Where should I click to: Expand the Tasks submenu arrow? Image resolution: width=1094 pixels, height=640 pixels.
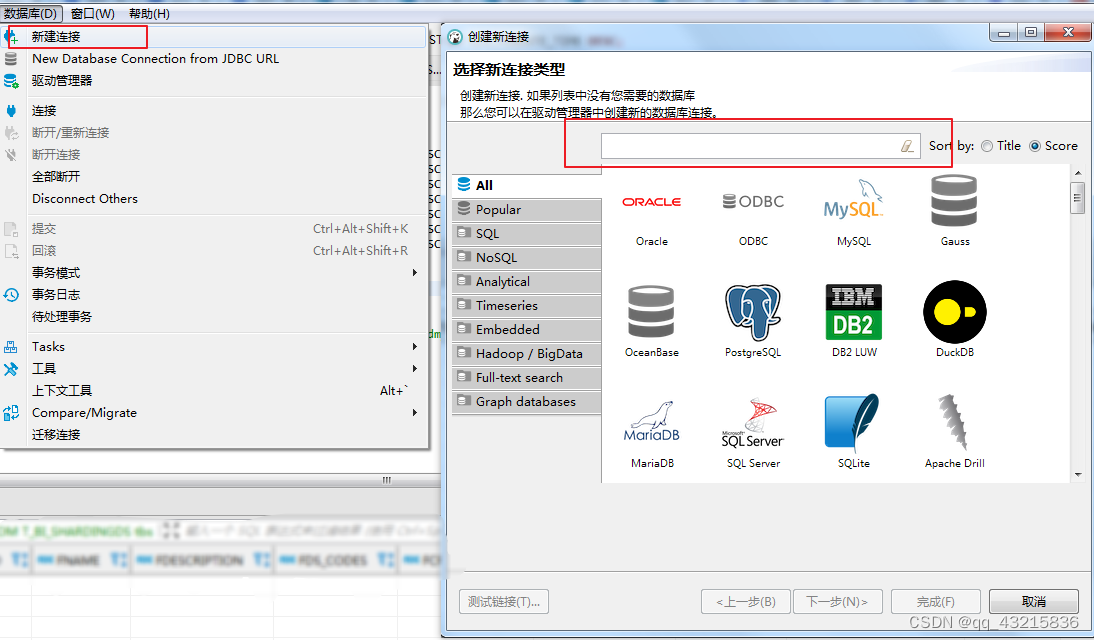pos(415,346)
